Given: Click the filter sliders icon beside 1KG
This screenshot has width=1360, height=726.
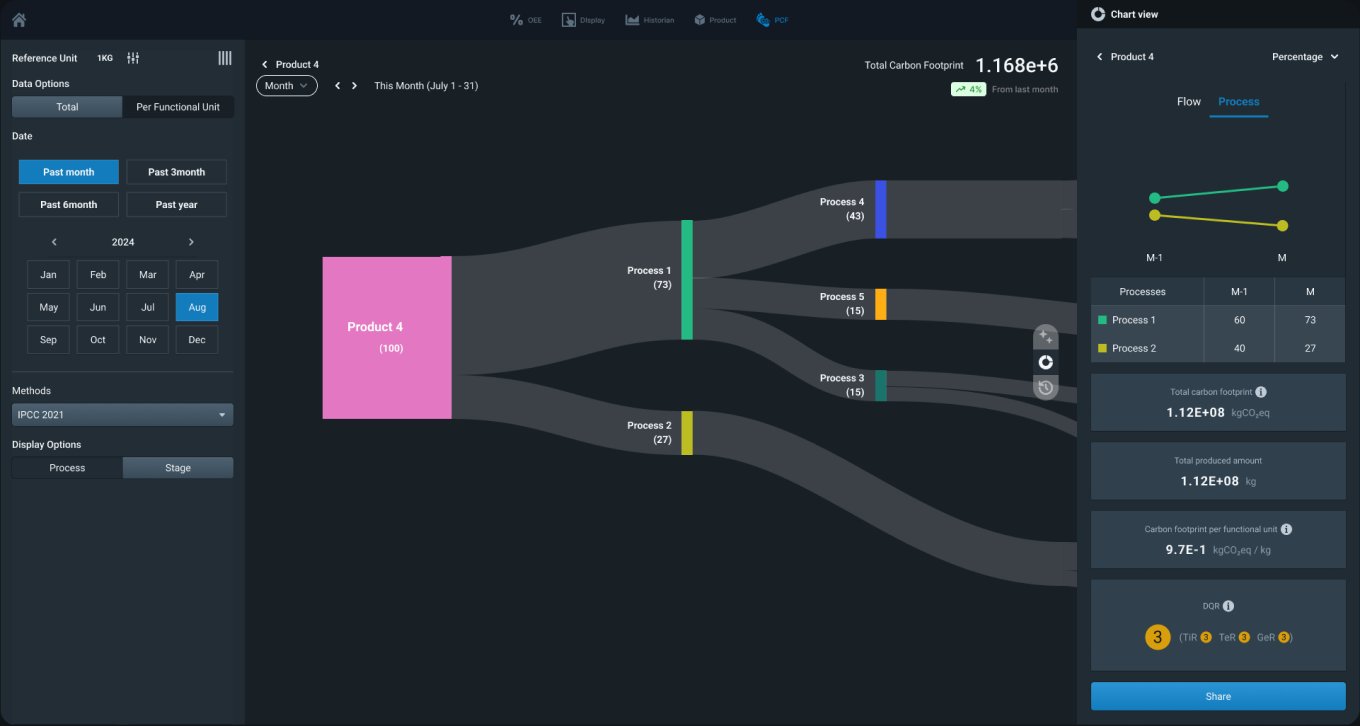Looking at the screenshot, I should click(x=133, y=58).
